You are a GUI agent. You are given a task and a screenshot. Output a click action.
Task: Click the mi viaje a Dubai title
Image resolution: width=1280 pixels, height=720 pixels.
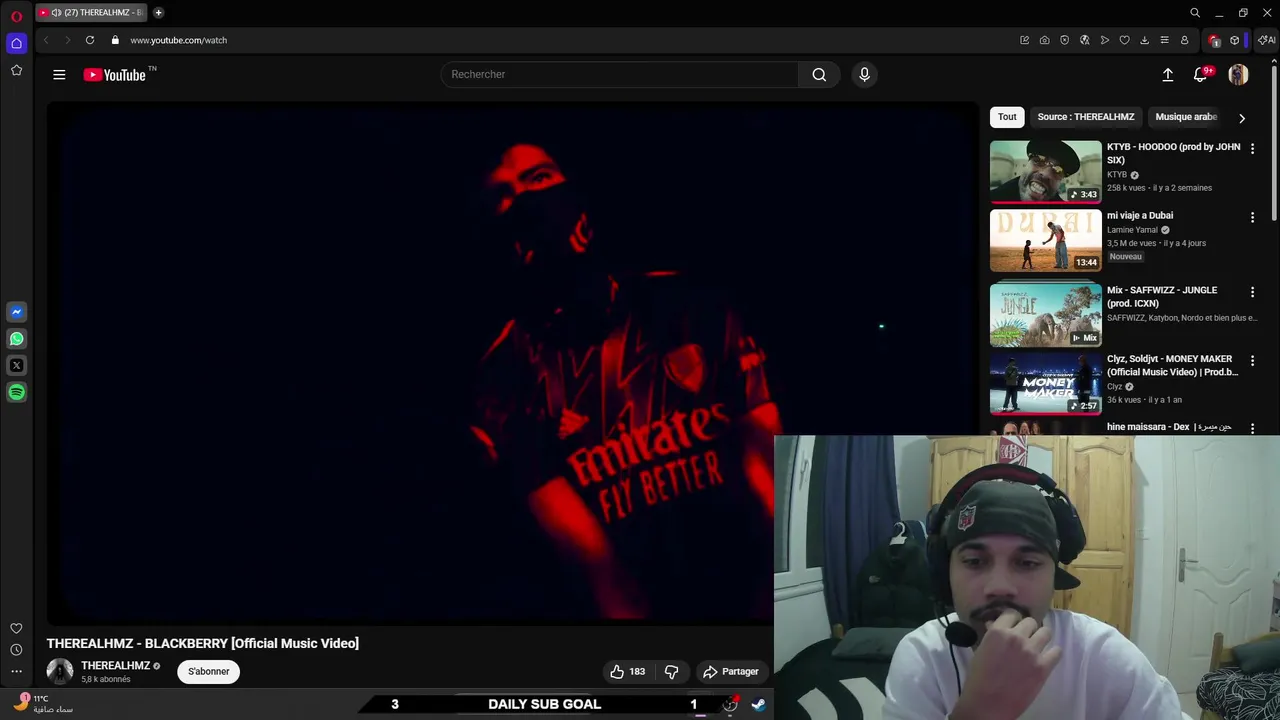pyautogui.click(x=1140, y=215)
